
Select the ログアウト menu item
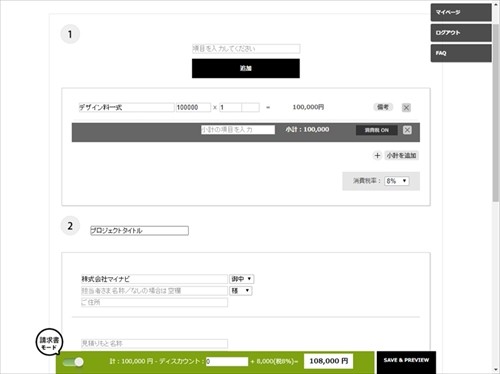point(461,33)
